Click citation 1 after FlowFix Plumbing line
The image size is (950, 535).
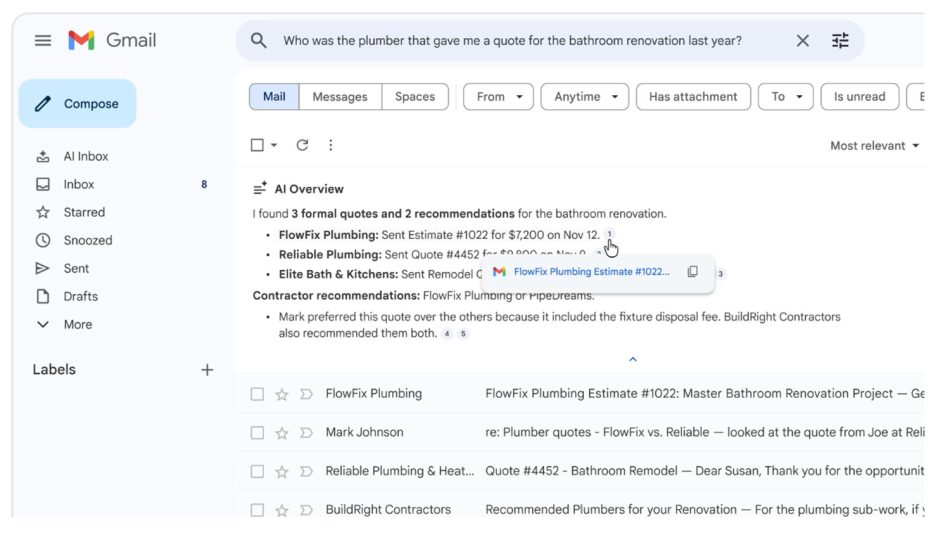pos(610,234)
